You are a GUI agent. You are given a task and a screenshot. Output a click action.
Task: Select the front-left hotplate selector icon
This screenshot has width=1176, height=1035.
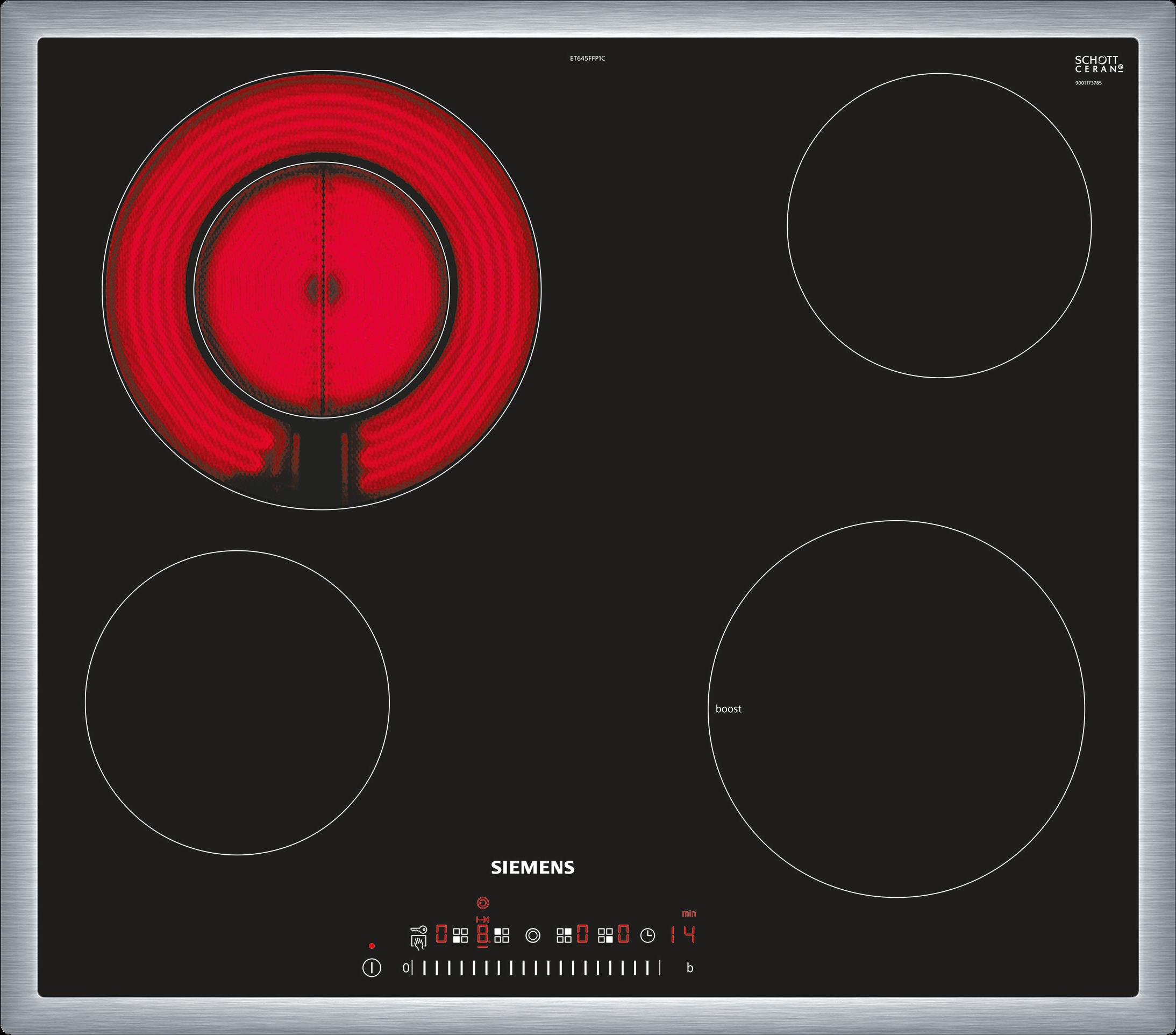click(461, 936)
